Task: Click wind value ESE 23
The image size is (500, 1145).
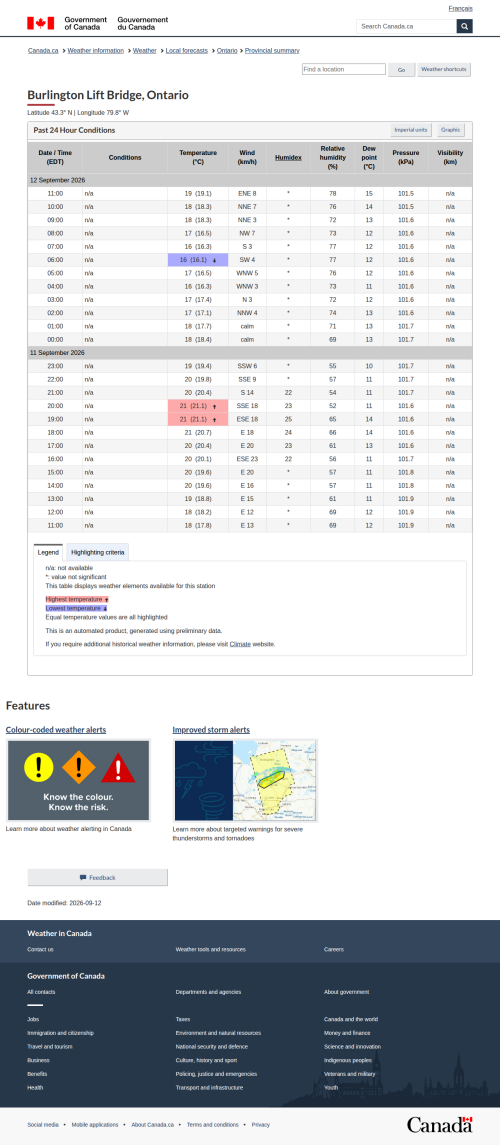Action: coord(247,459)
